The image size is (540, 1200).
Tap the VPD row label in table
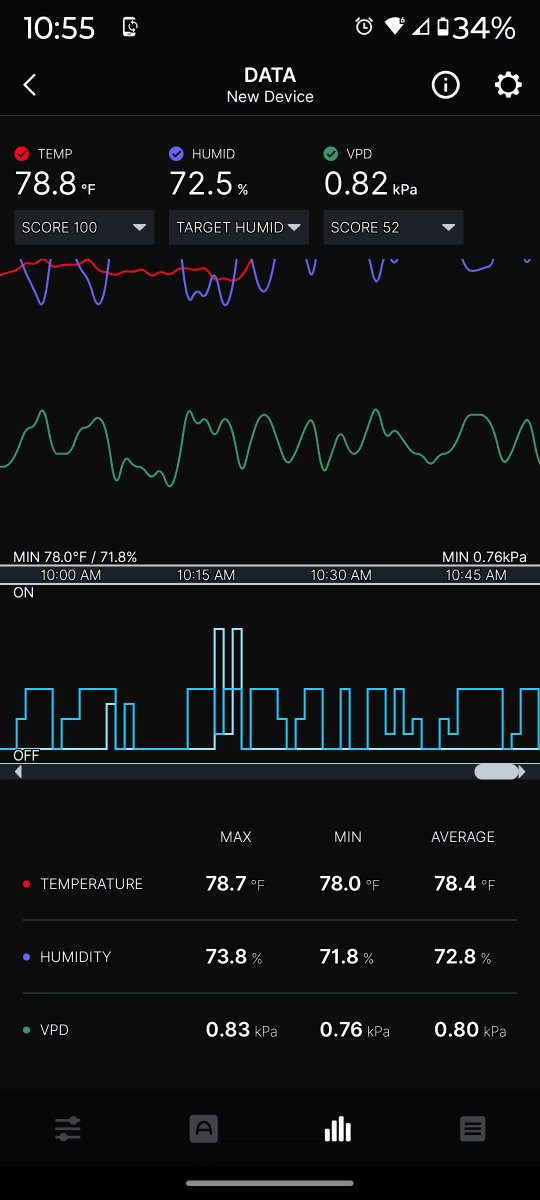point(54,1030)
